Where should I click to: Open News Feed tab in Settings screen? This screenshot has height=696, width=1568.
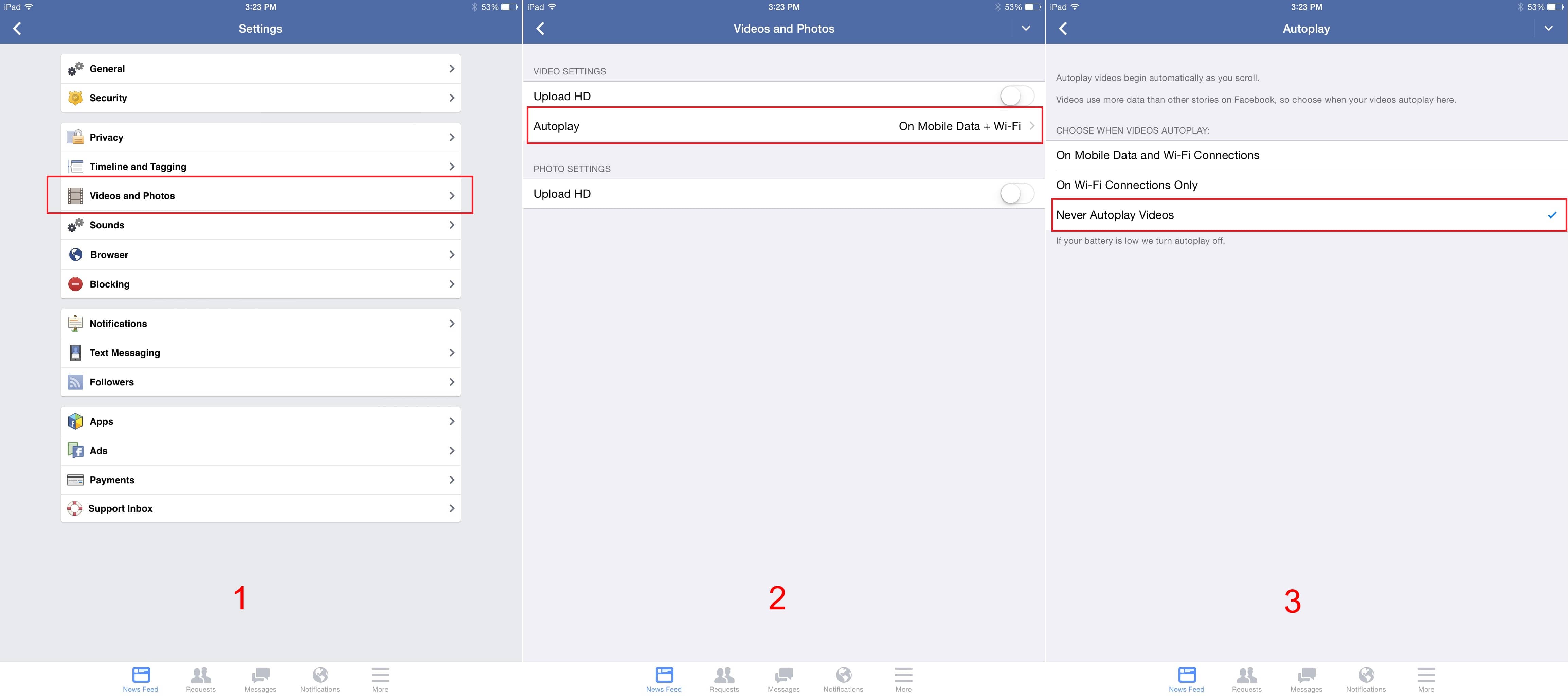point(141,679)
